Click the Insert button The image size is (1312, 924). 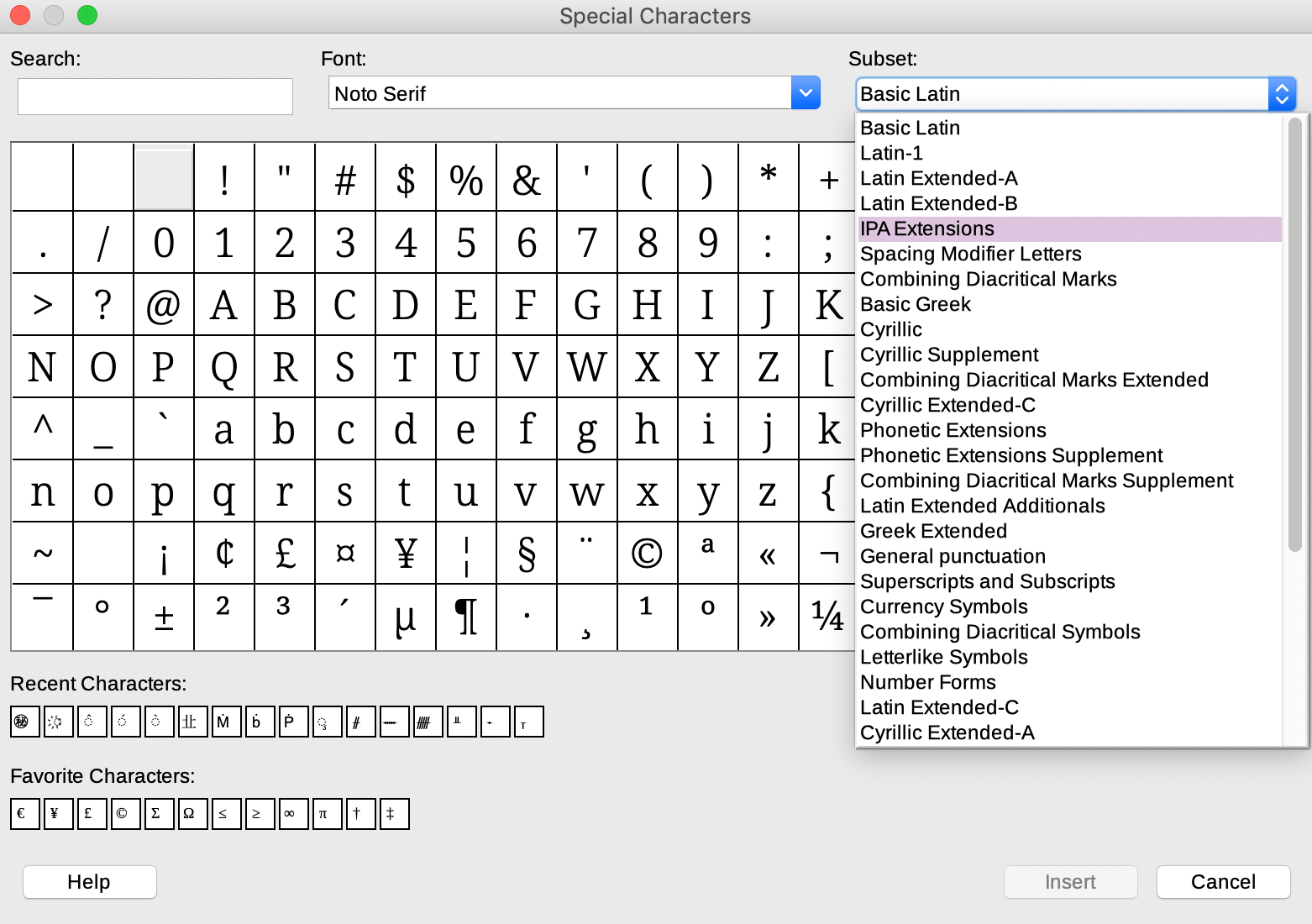(x=1071, y=882)
